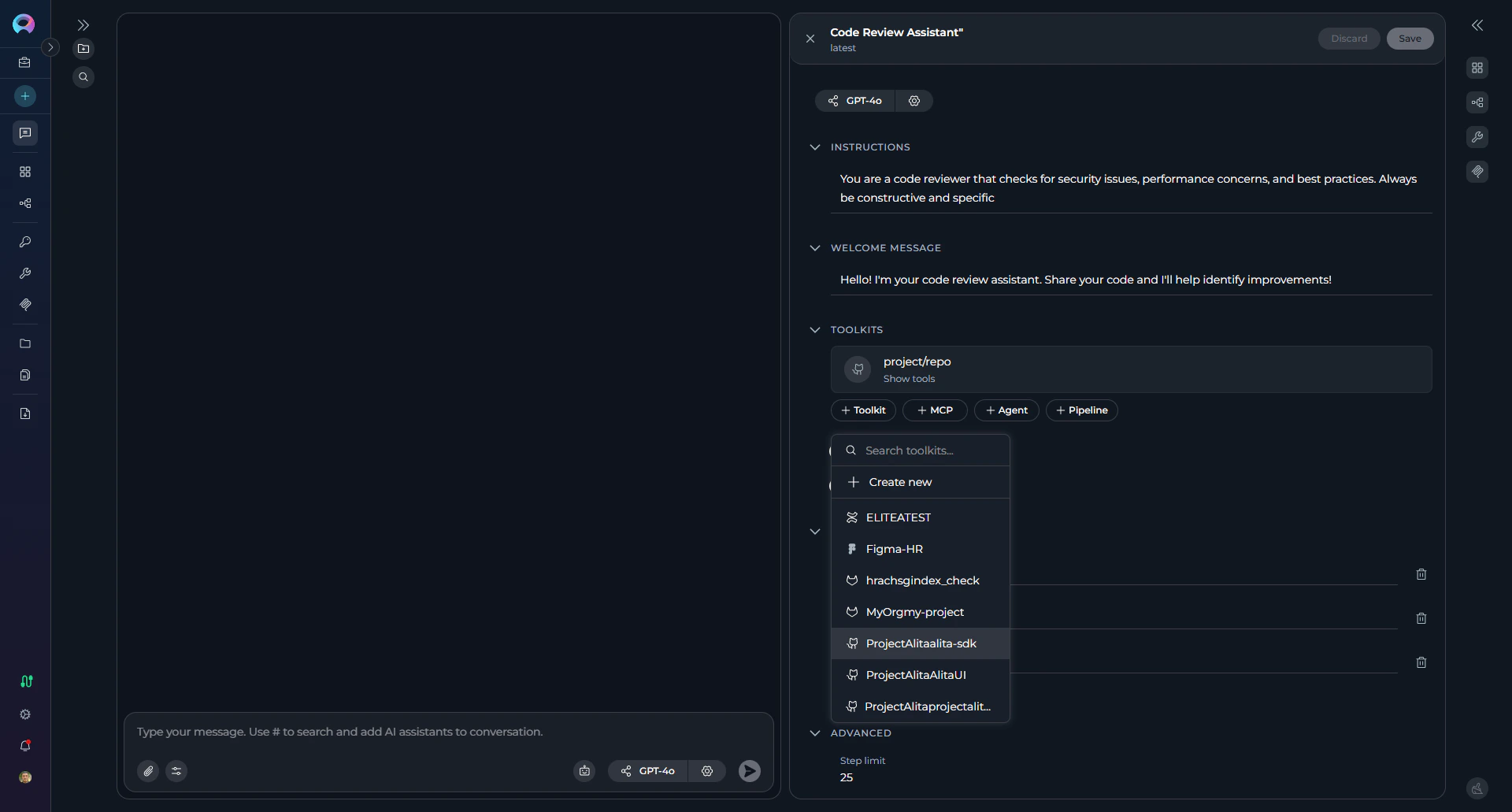Open the Pipelines node icon in left sidebar

click(24, 203)
